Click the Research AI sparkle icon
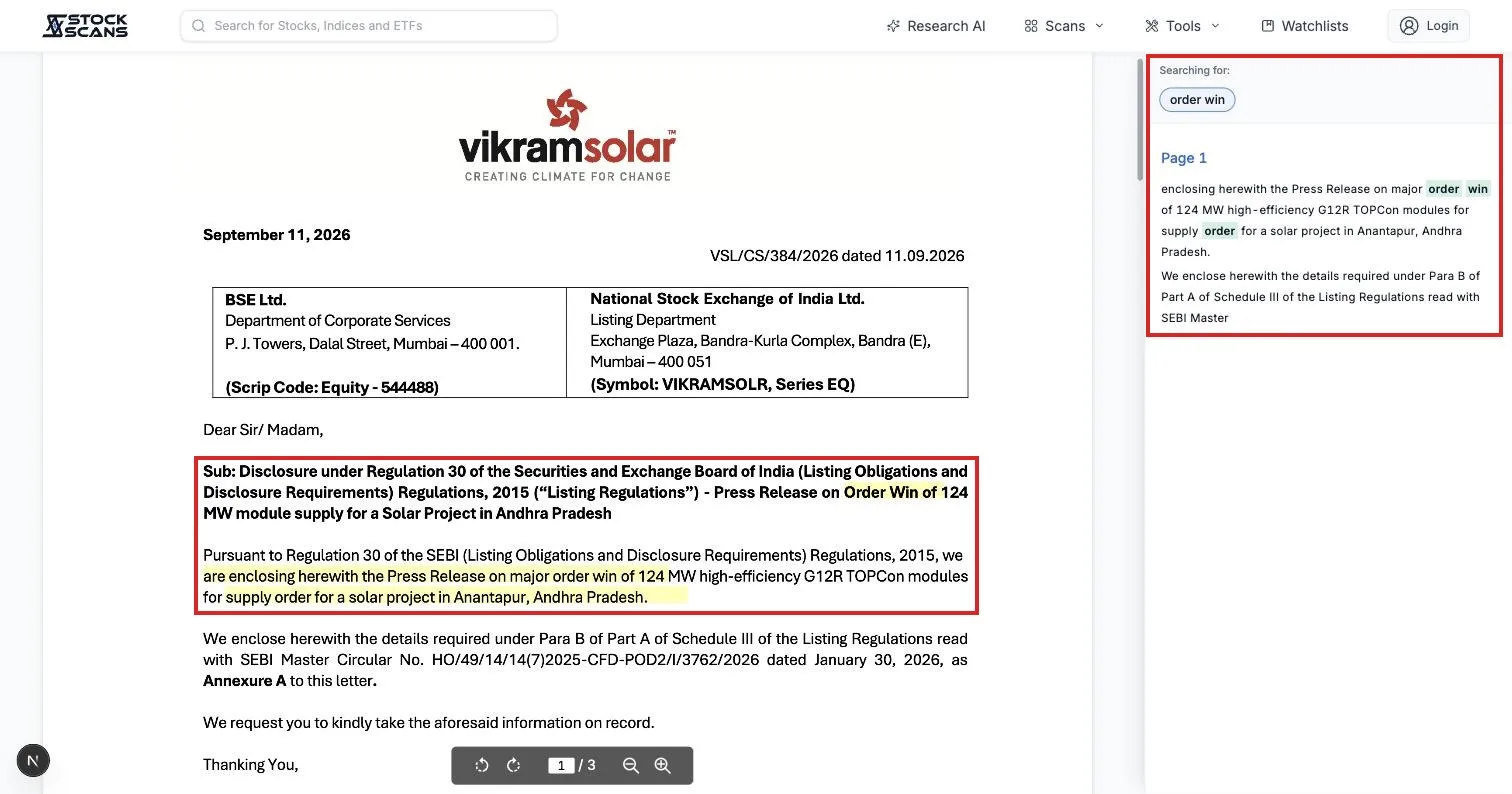The width and height of the screenshot is (1512, 794). click(893, 26)
